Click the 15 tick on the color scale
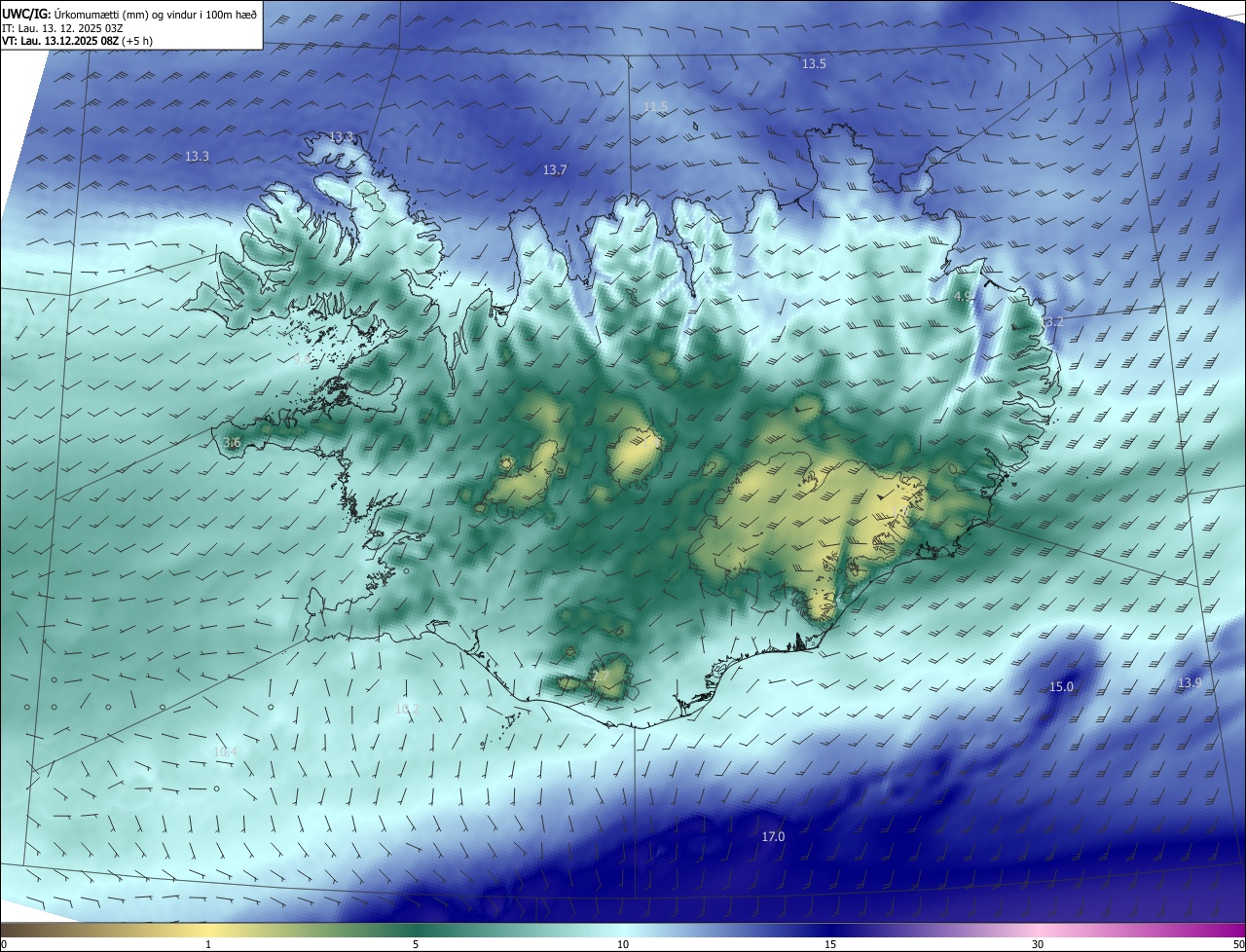 point(830,945)
